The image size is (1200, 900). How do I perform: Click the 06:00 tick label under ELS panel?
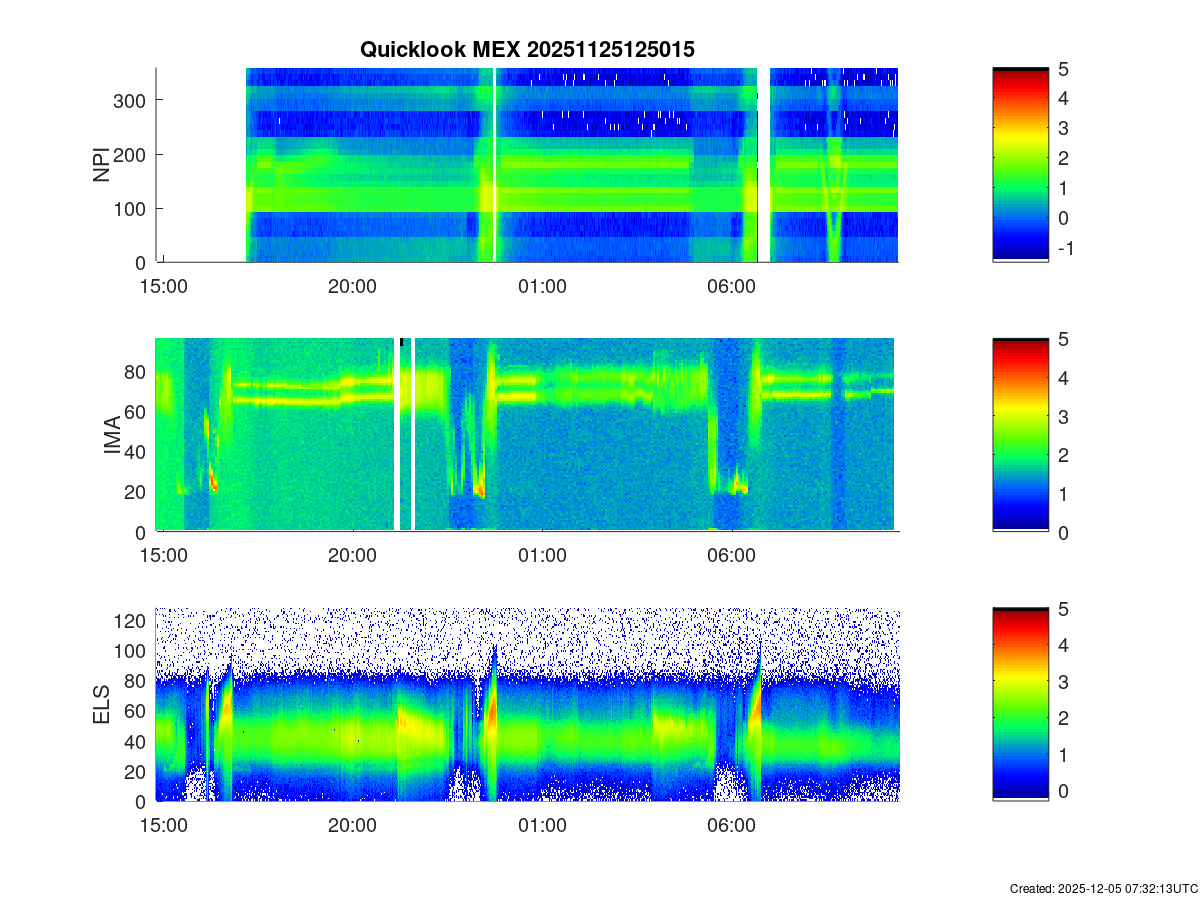[x=731, y=826]
